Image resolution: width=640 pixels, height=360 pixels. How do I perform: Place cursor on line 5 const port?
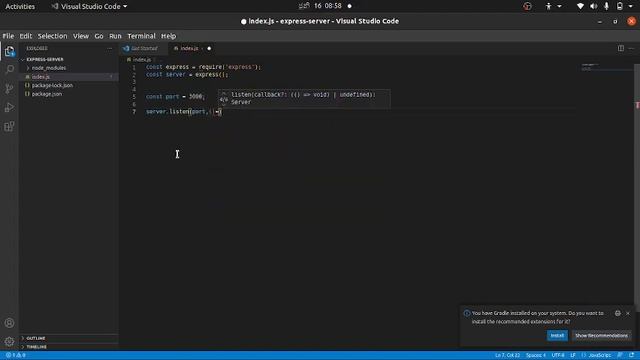pos(176,97)
